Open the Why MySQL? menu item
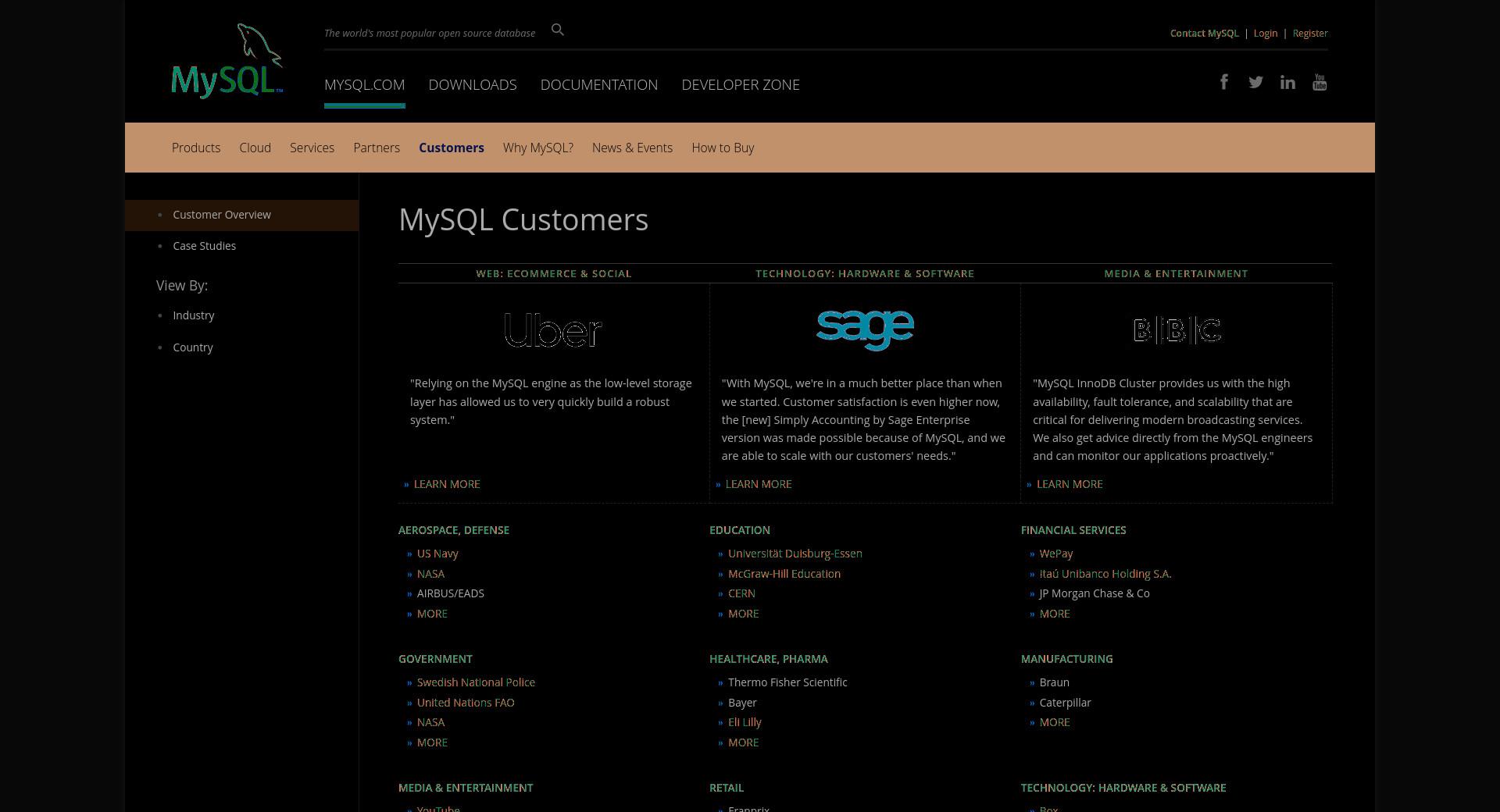This screenshot has width=1500, height=812. click(x=538, y=148)
